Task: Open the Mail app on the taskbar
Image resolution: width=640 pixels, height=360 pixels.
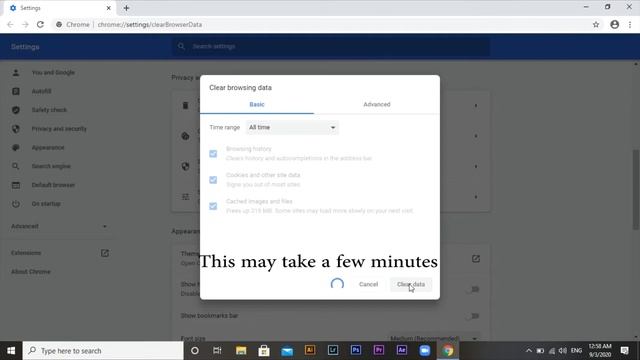Action: 287,351
